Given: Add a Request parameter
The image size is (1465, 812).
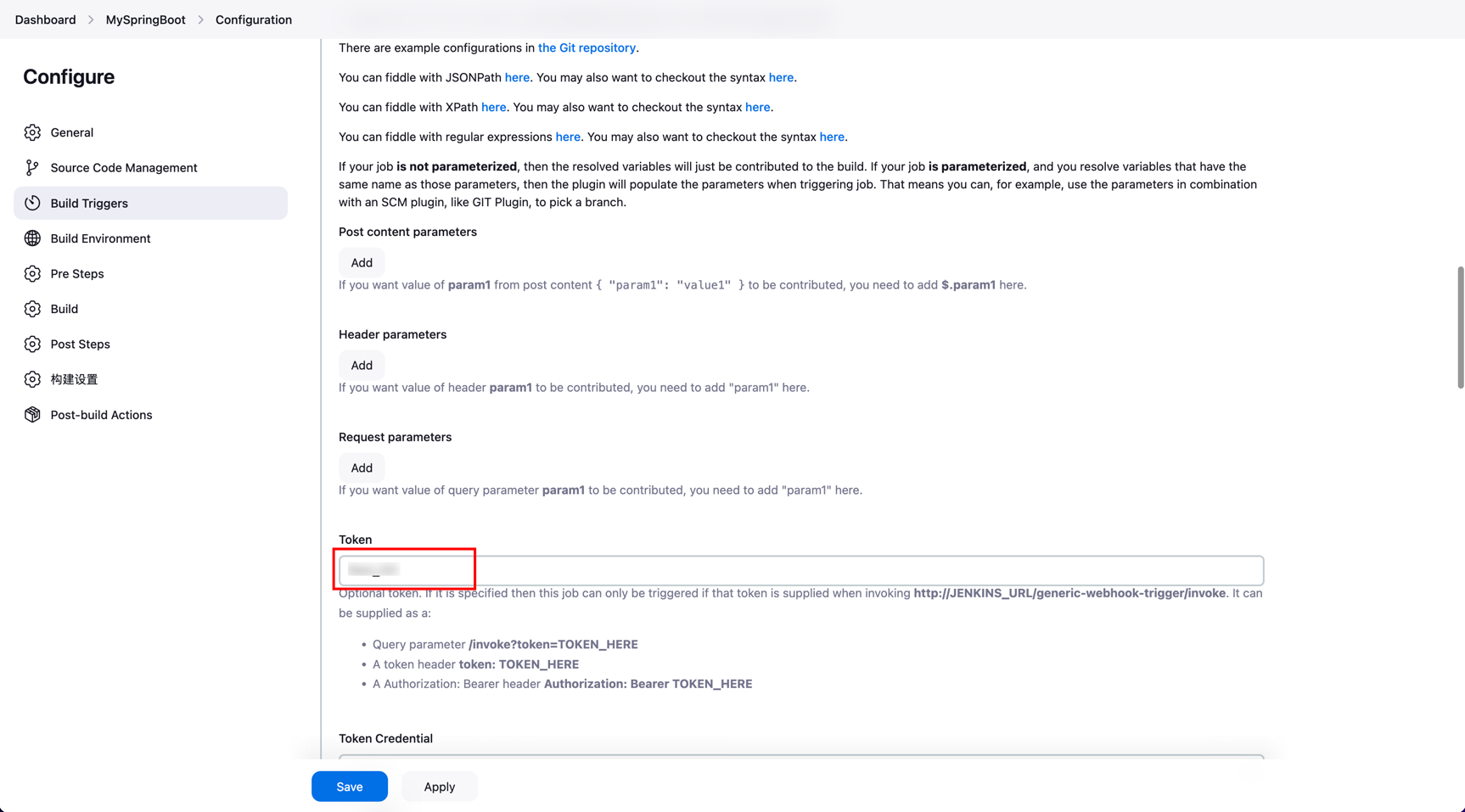Looking at the screenshot, I should [x=362, y=468].
